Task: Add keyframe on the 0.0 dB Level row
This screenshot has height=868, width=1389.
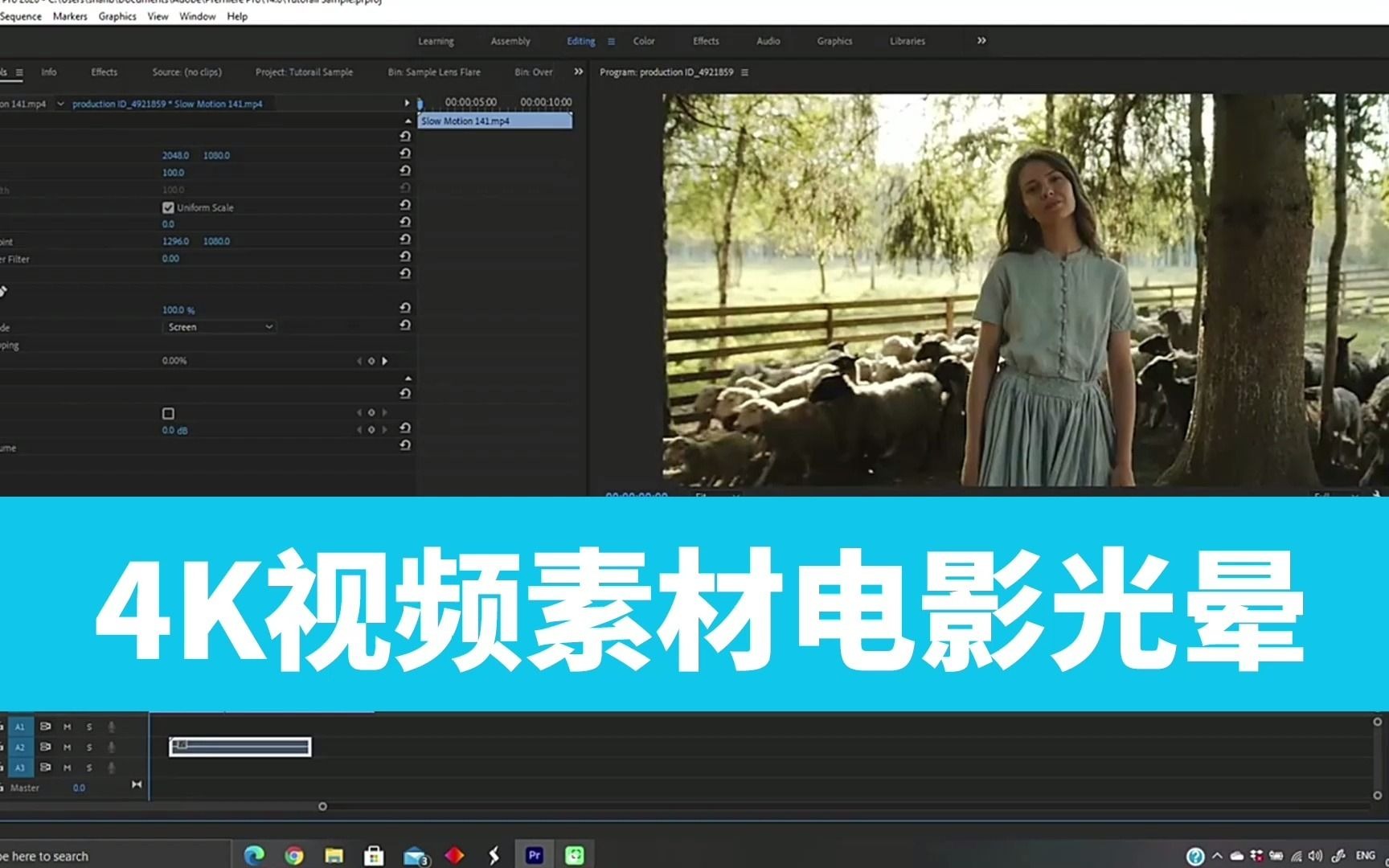Action: point(371,429)
